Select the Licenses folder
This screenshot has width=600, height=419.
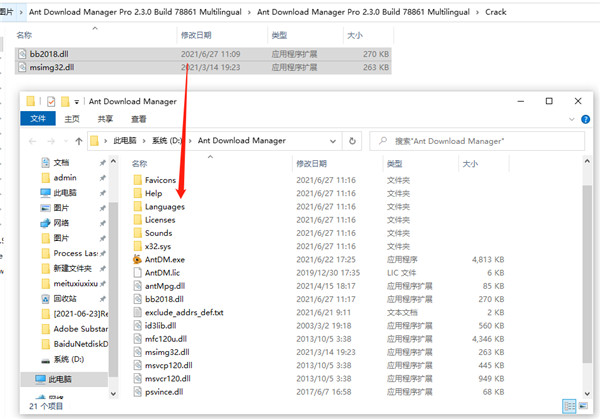click(160, 220)
